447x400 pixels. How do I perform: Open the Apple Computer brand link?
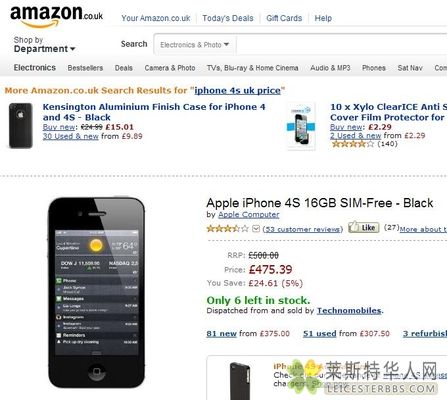[x=249, y=215]
